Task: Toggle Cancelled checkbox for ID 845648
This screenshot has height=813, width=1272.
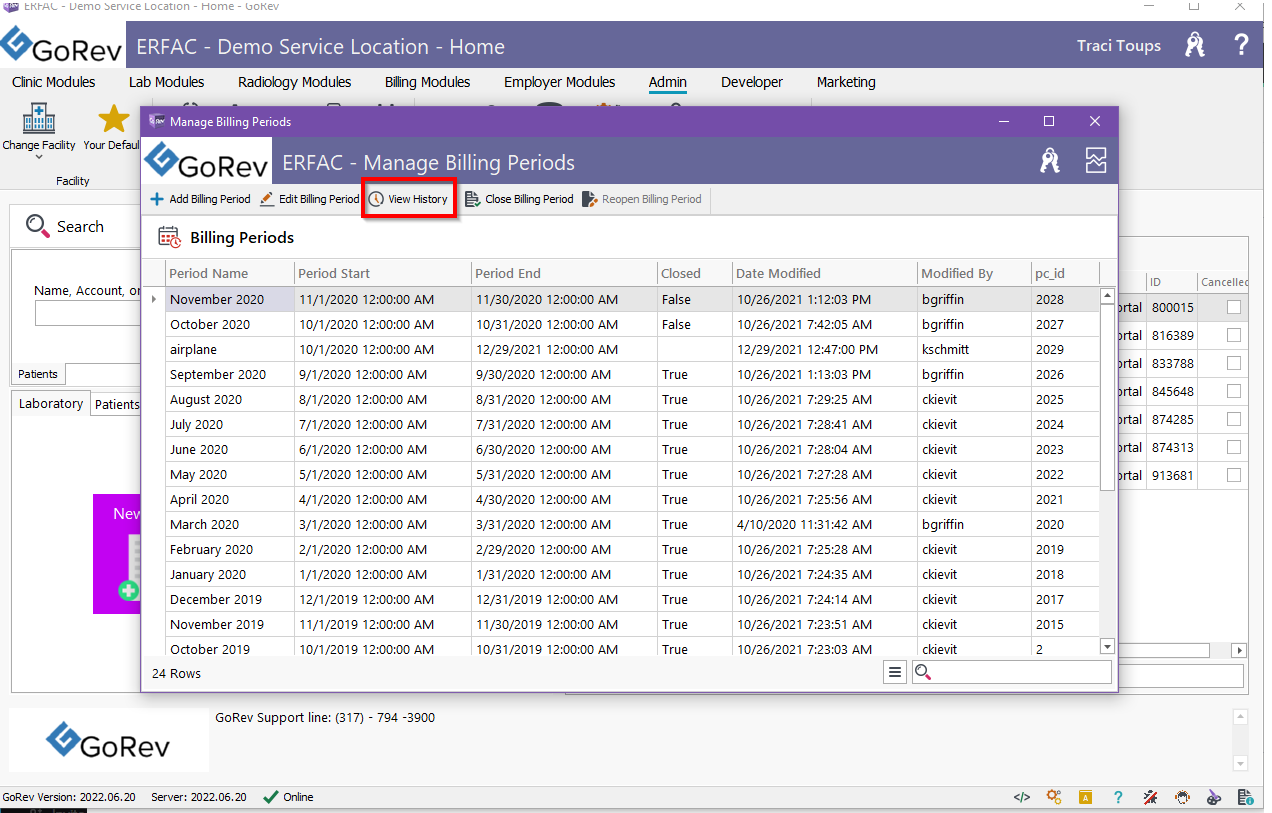Action: tap(1234, 391)
